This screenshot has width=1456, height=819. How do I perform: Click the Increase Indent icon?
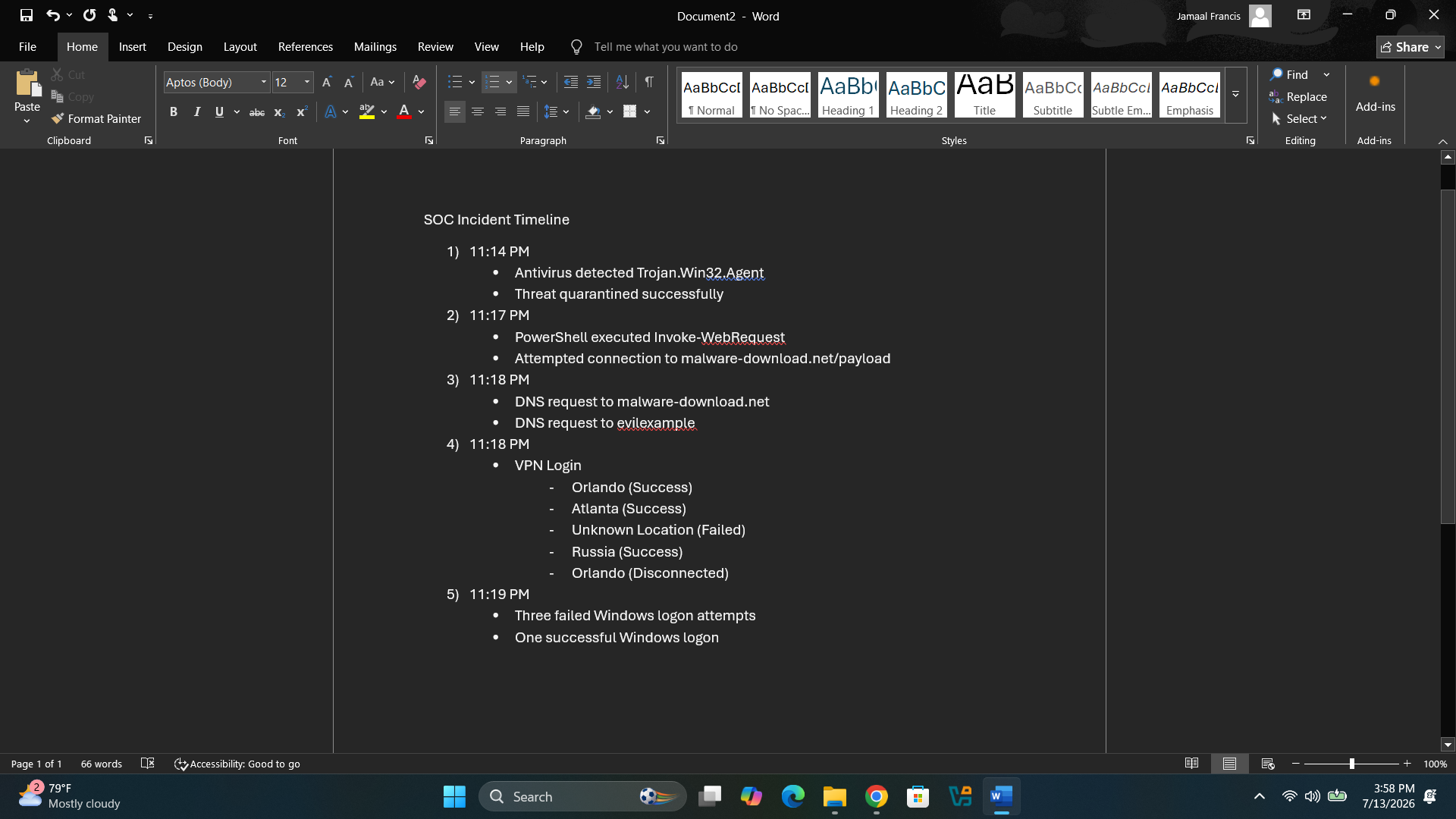tap(594, 82)
